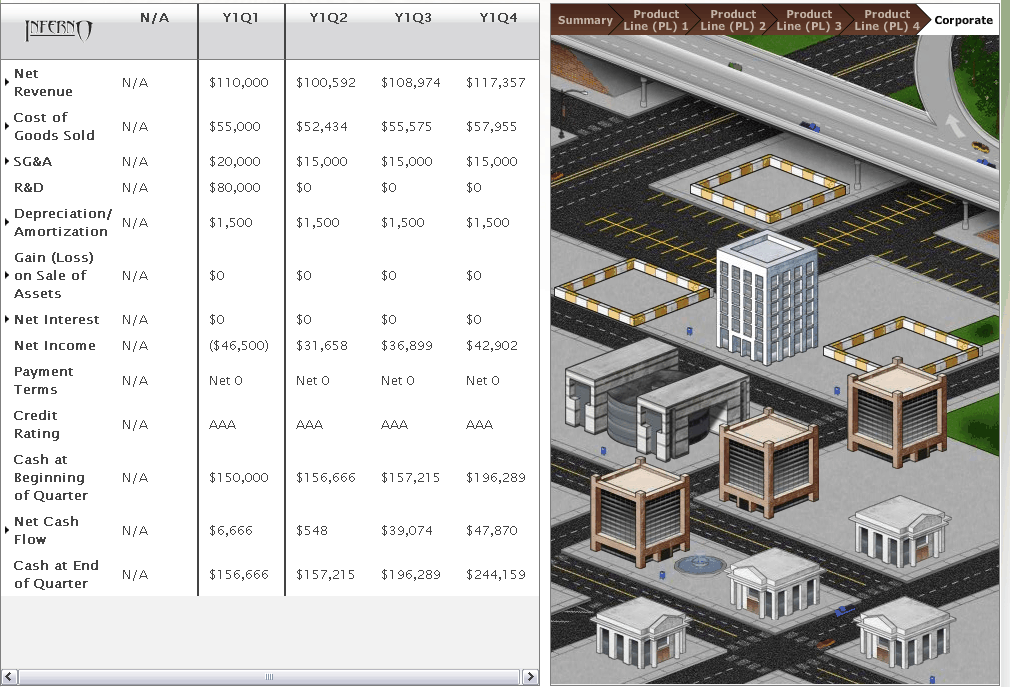The image size is (1010, 687).
Task: Expand the Cost of Goods Sold row
Action: 6,126
